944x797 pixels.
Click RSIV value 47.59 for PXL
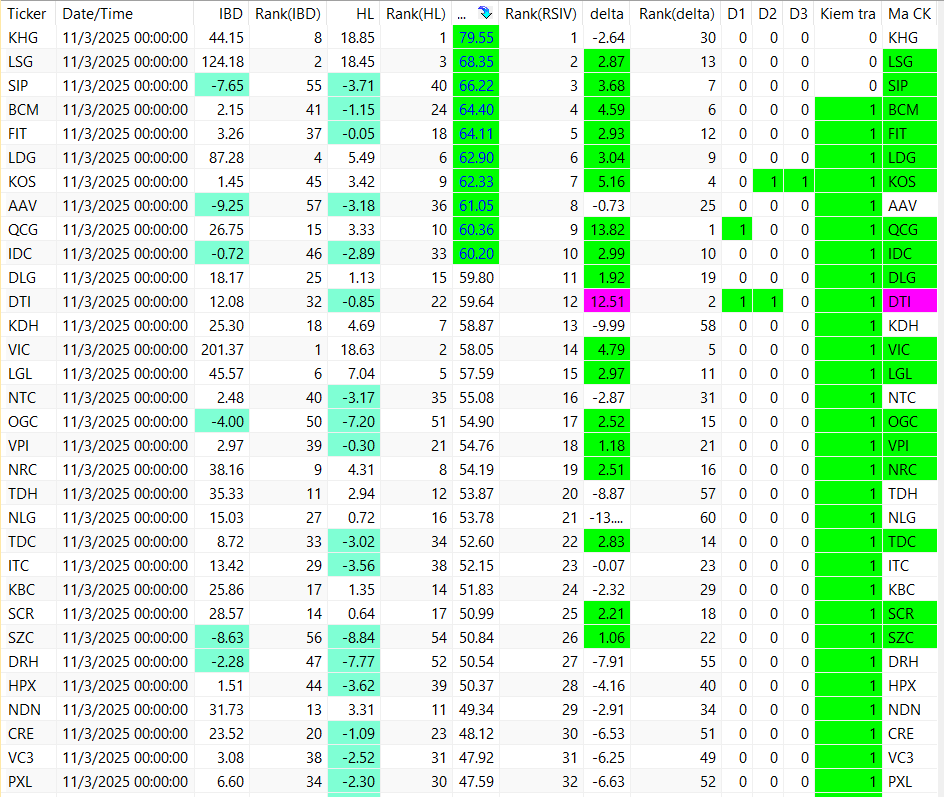476,782
